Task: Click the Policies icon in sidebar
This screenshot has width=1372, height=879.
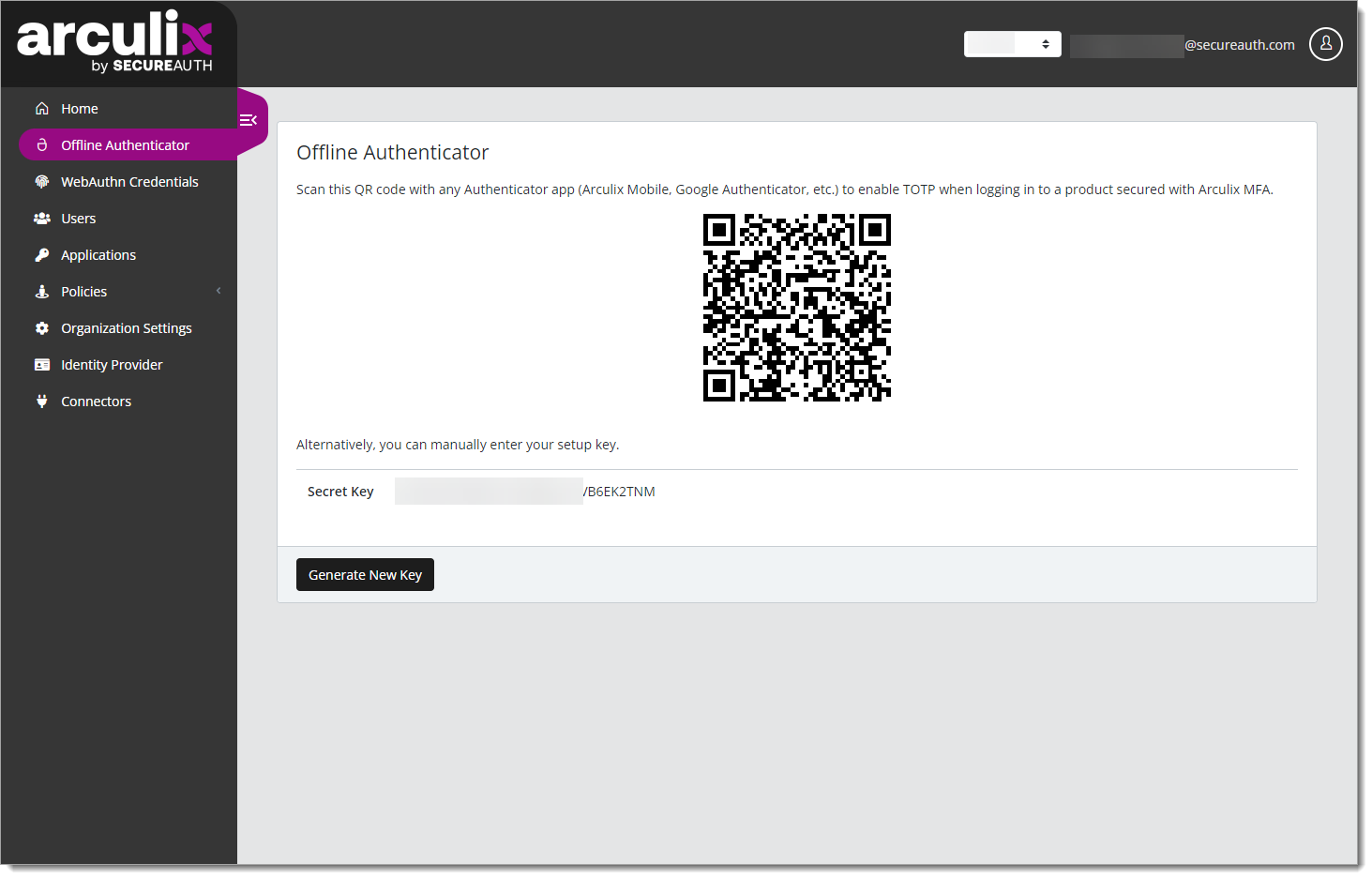Action: coord(42,292)
